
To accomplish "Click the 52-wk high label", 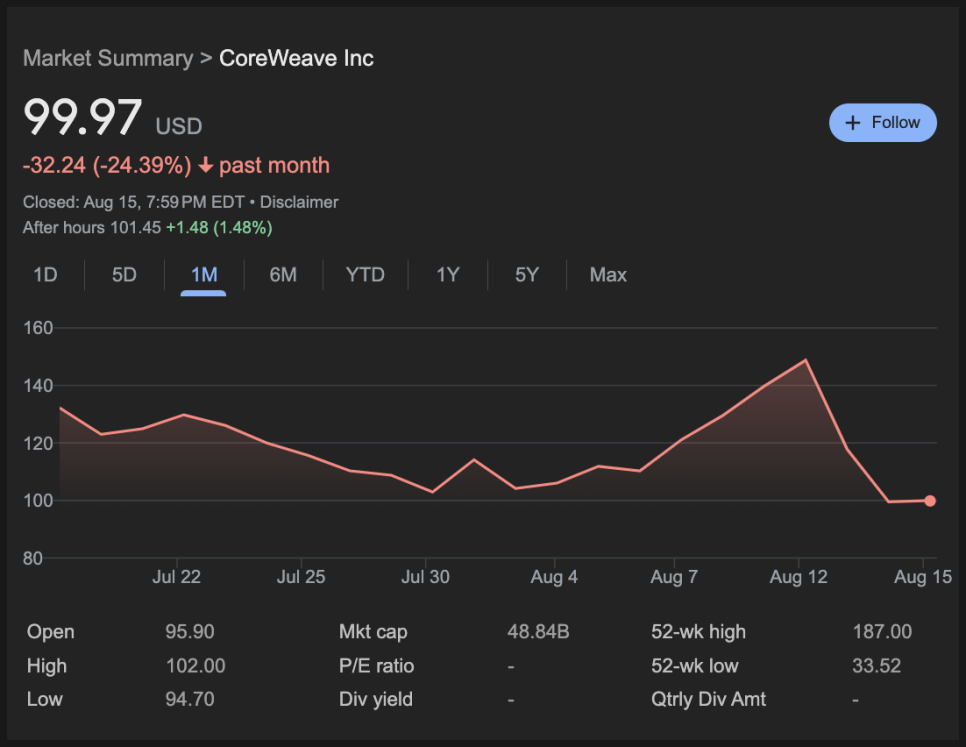I will tap(699, 632).
